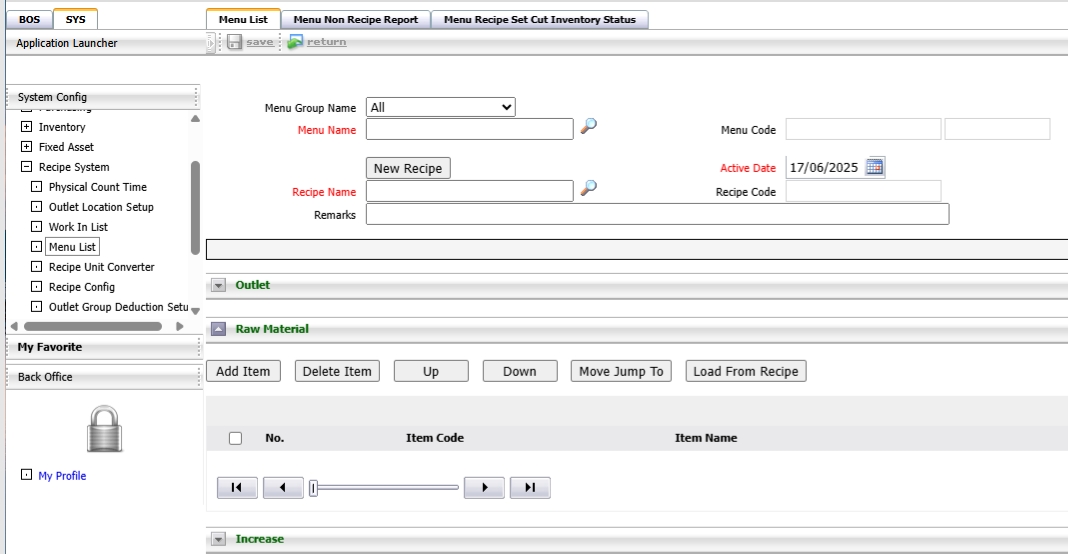Click into the Remarks text field
The width and height of the screenshot is (1068, 554).
657,214
